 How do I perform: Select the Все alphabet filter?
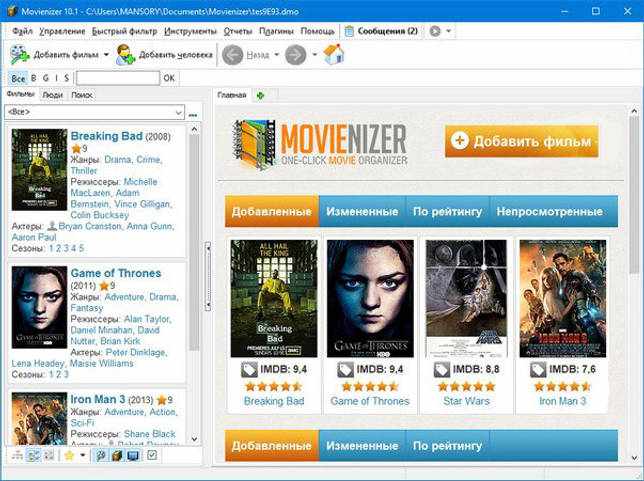(18, 78)
